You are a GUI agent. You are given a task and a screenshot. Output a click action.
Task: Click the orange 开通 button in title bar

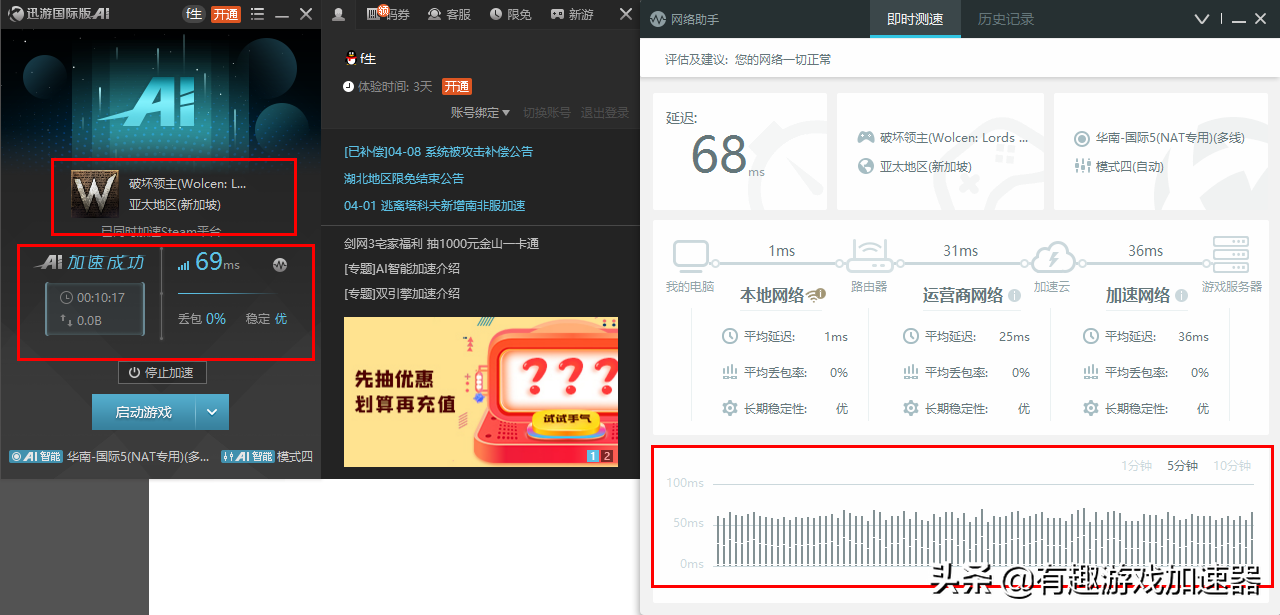pos(226,14)
